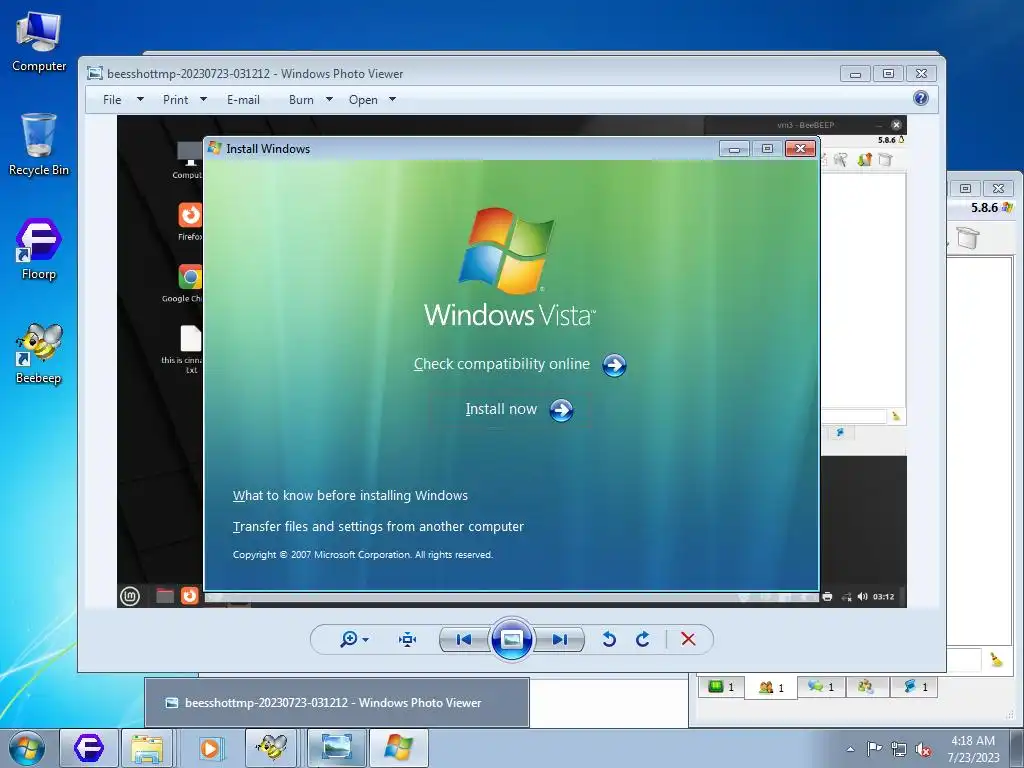The height and width of the screenshot is (768, 1024).
Task: Open the Windows Start menu
Action: point(27,748)
